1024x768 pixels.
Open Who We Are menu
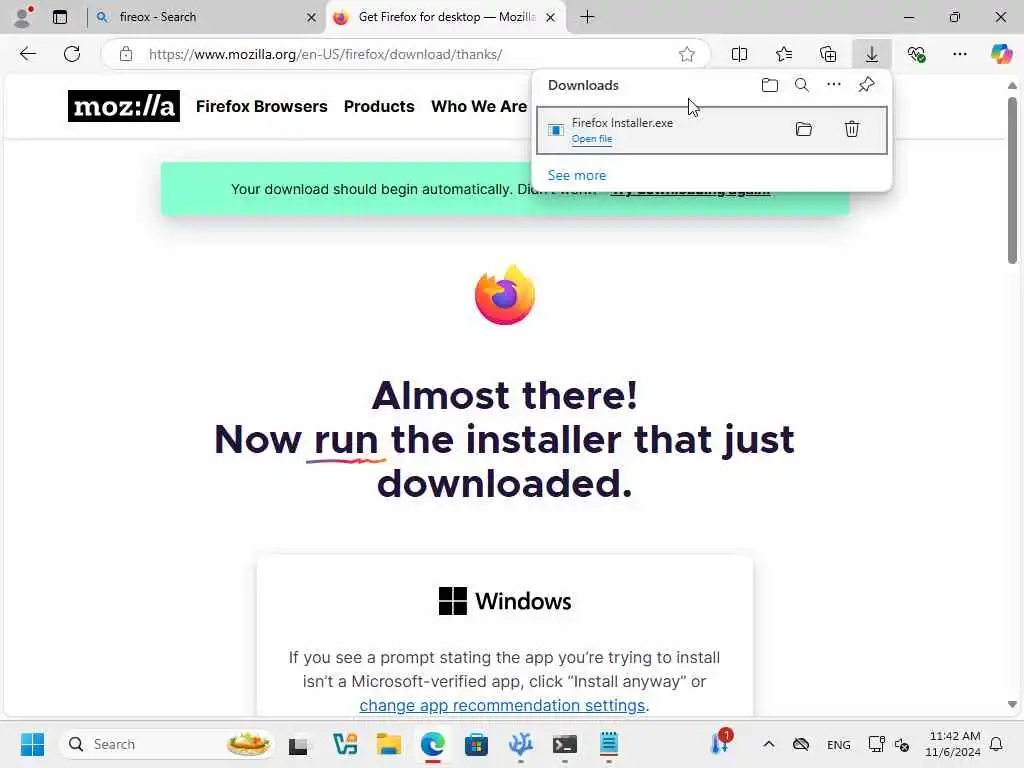[479, 106]
